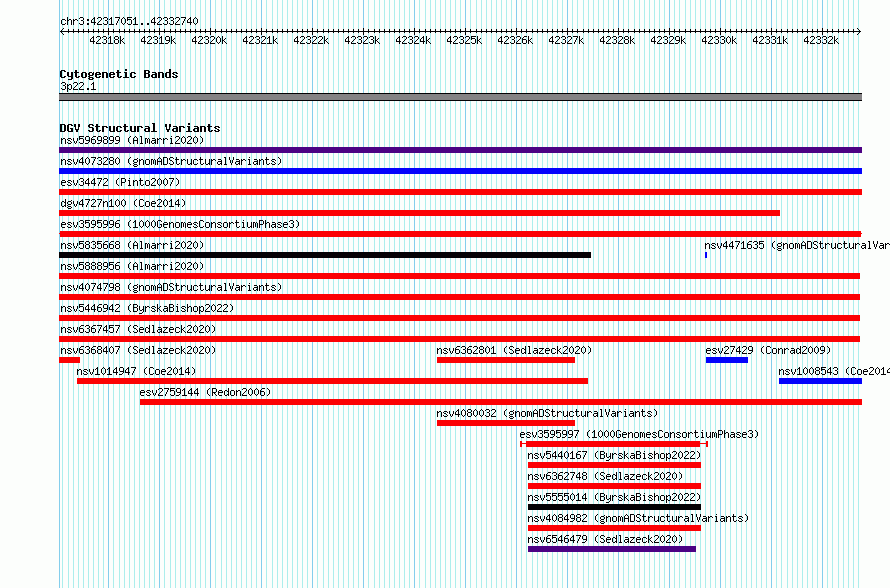Viewport: 890px width, 588px height.
Task: Open the nsv4471635 gnomAD variant label
Action: pos(797,245)
